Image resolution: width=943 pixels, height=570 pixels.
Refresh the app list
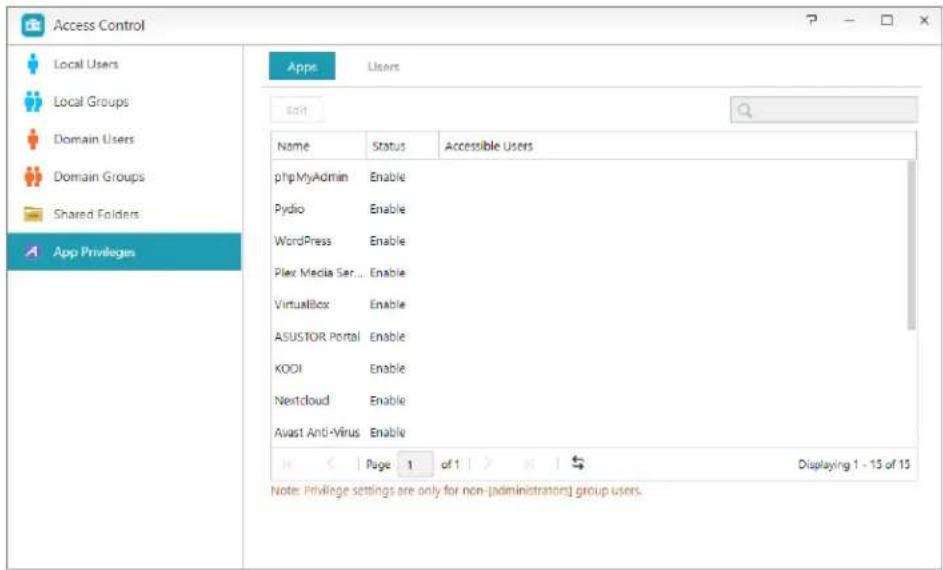pos(577,464)
